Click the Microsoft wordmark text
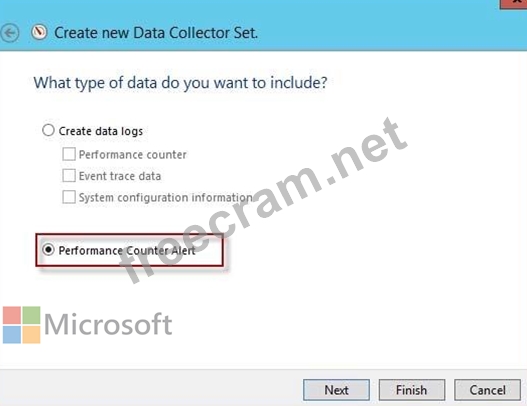Viewport: 527px width, 406px height. (108, 324)
